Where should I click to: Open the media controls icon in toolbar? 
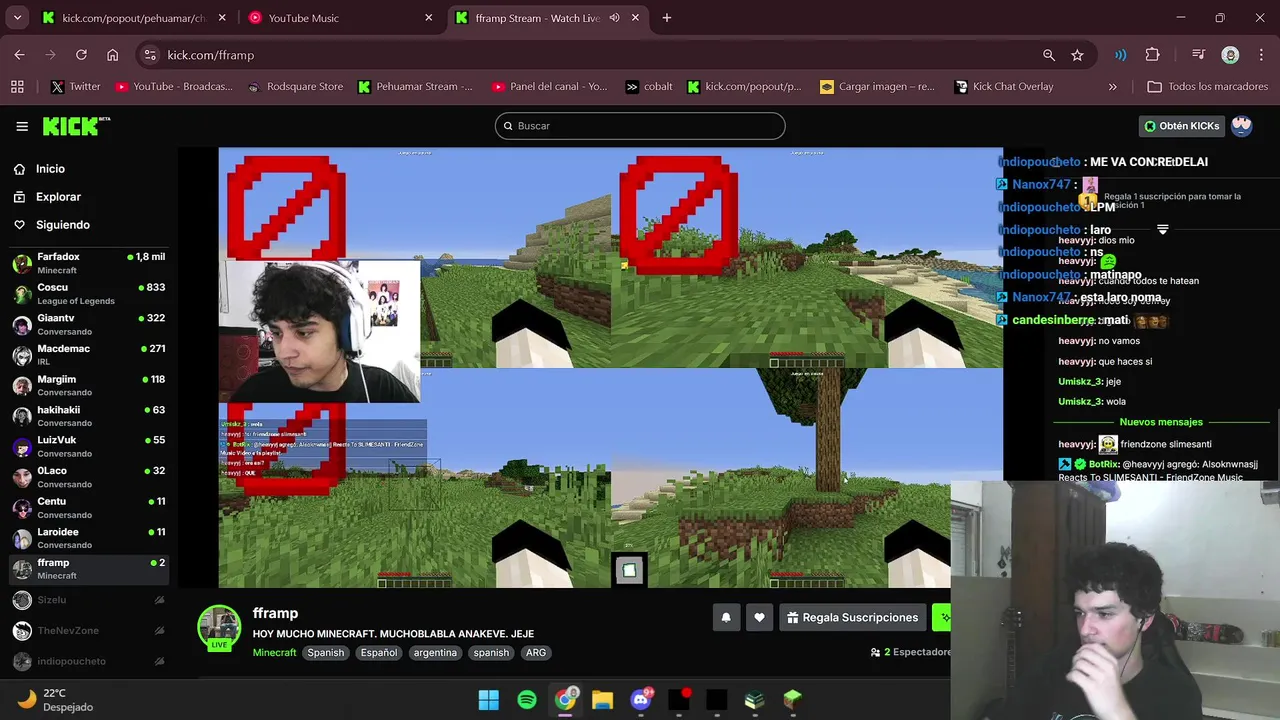point(1198,55)
